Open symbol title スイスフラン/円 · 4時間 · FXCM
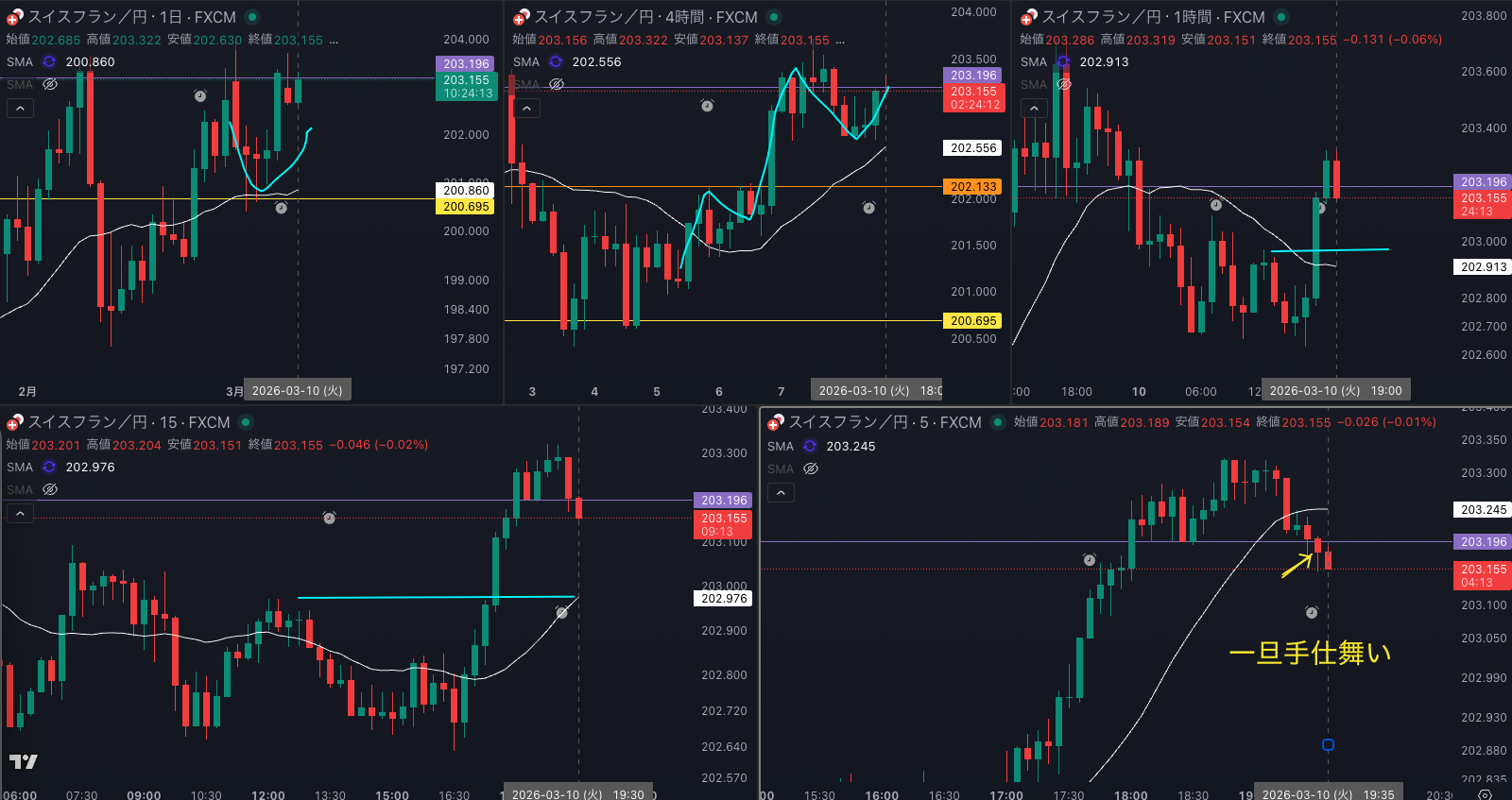 645,17
